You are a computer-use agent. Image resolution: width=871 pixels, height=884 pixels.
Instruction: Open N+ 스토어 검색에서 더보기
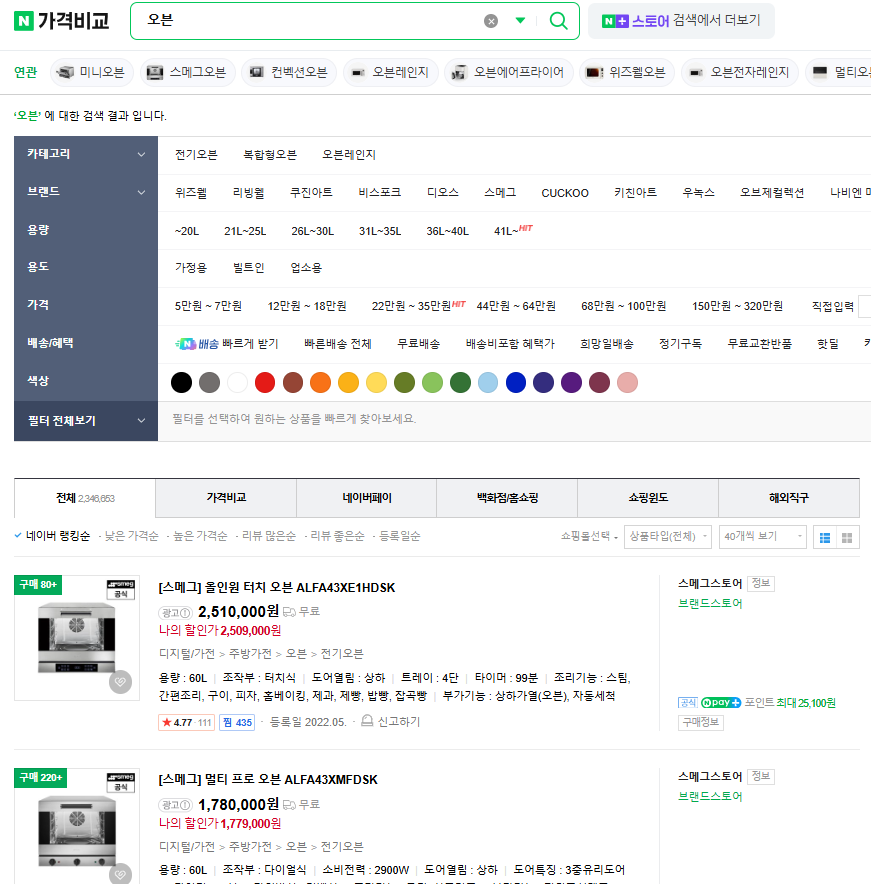click(x=681, y=21)
